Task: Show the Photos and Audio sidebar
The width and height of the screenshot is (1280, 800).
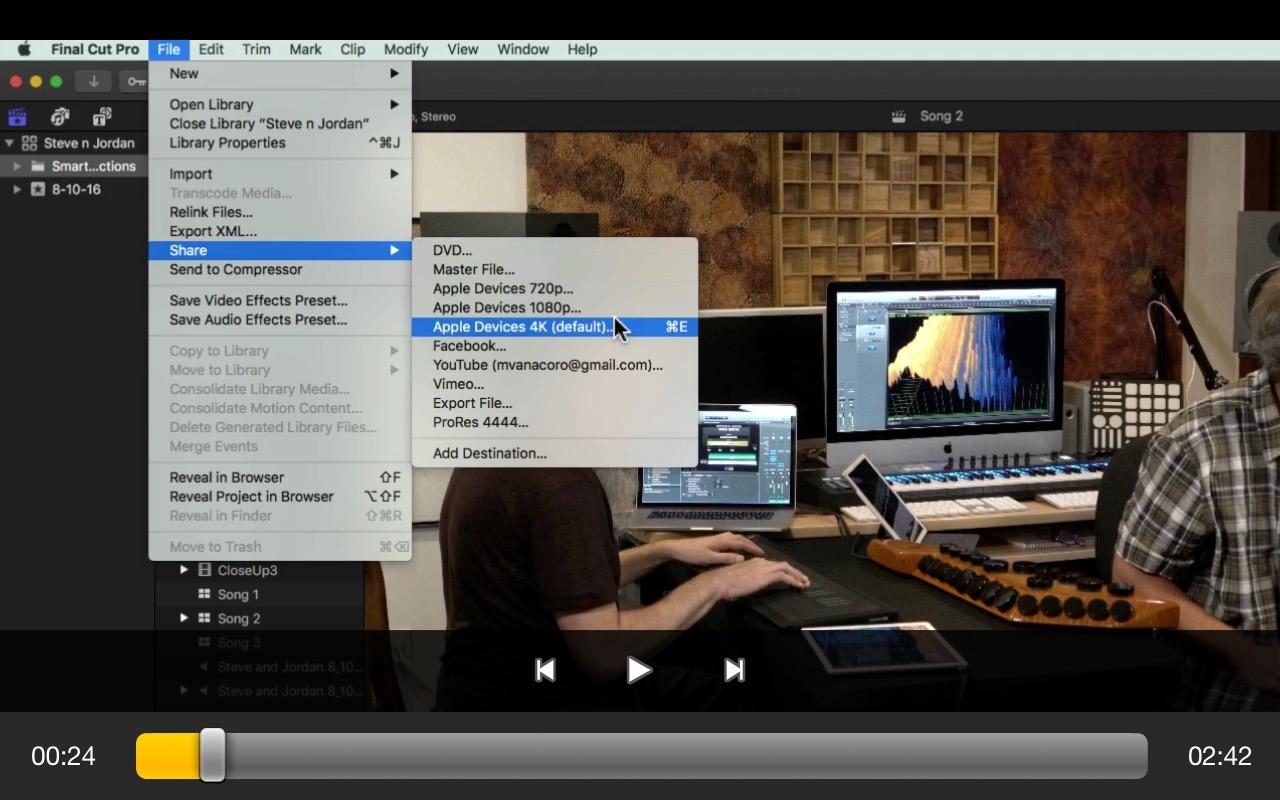Action: point(60,116)
